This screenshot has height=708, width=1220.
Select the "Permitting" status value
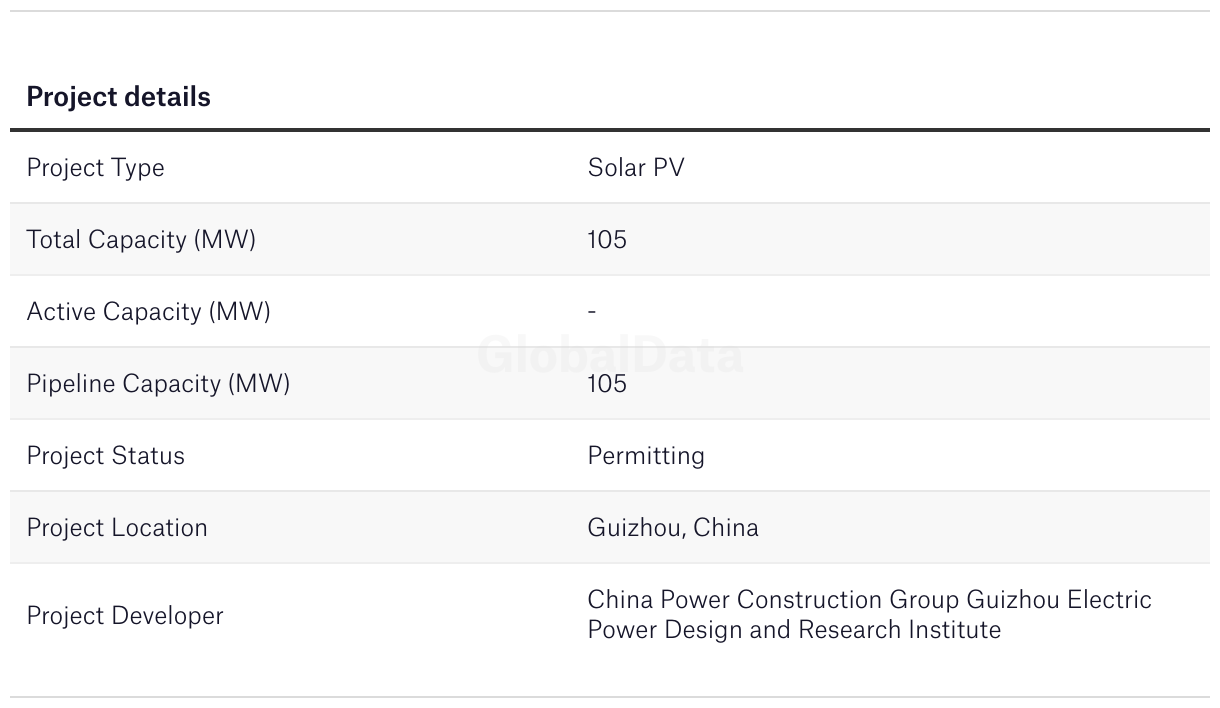click(x=646, y=456)
